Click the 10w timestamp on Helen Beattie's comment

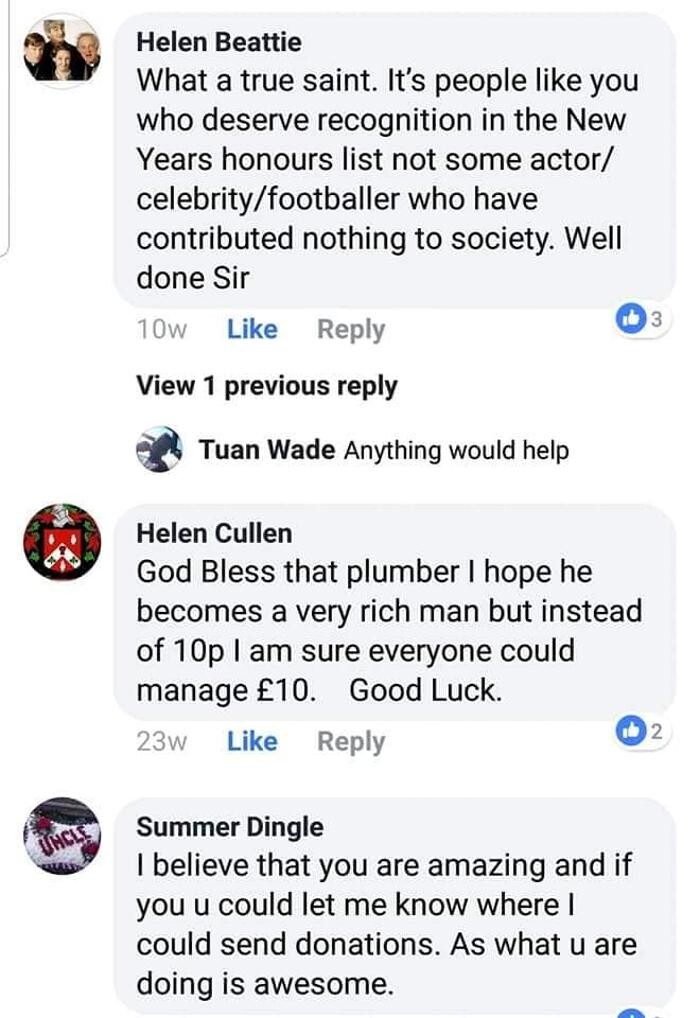pyautogui.click(x=161, y=329)
